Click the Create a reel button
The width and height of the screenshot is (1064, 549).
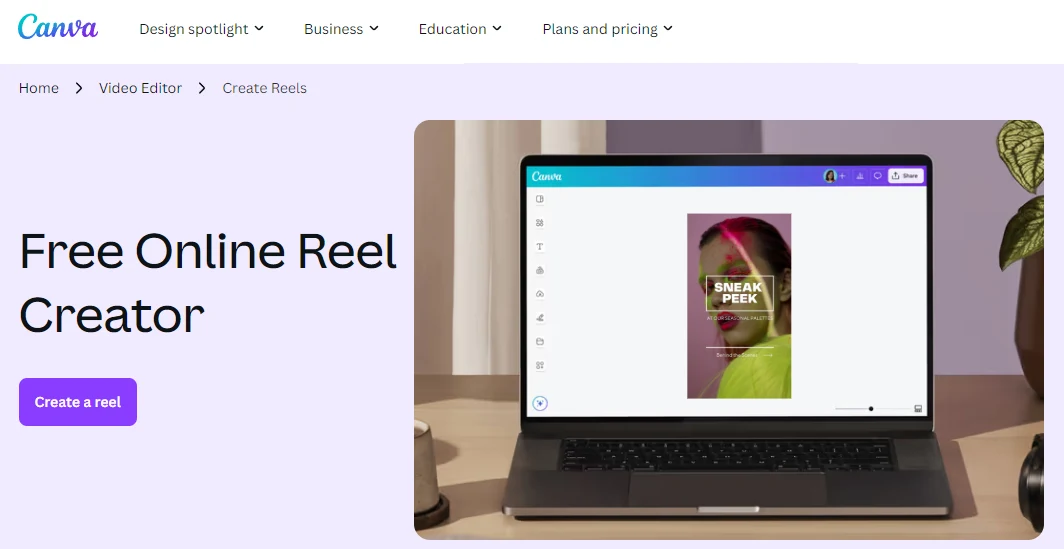tap(78, 402)
